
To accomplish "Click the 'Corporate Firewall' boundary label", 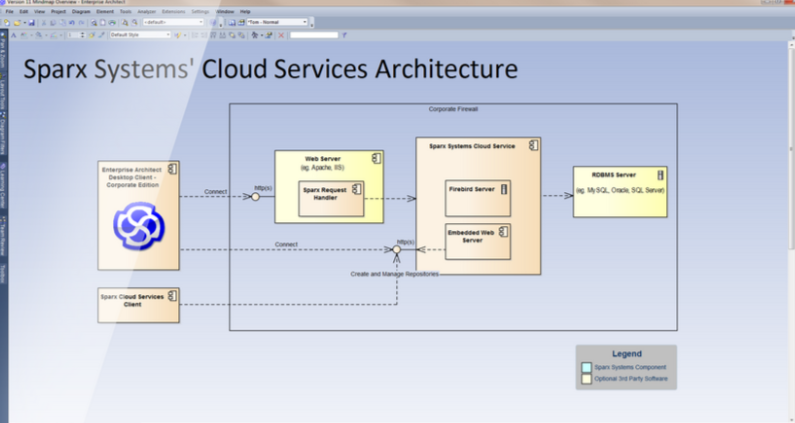I will [453, 109].
